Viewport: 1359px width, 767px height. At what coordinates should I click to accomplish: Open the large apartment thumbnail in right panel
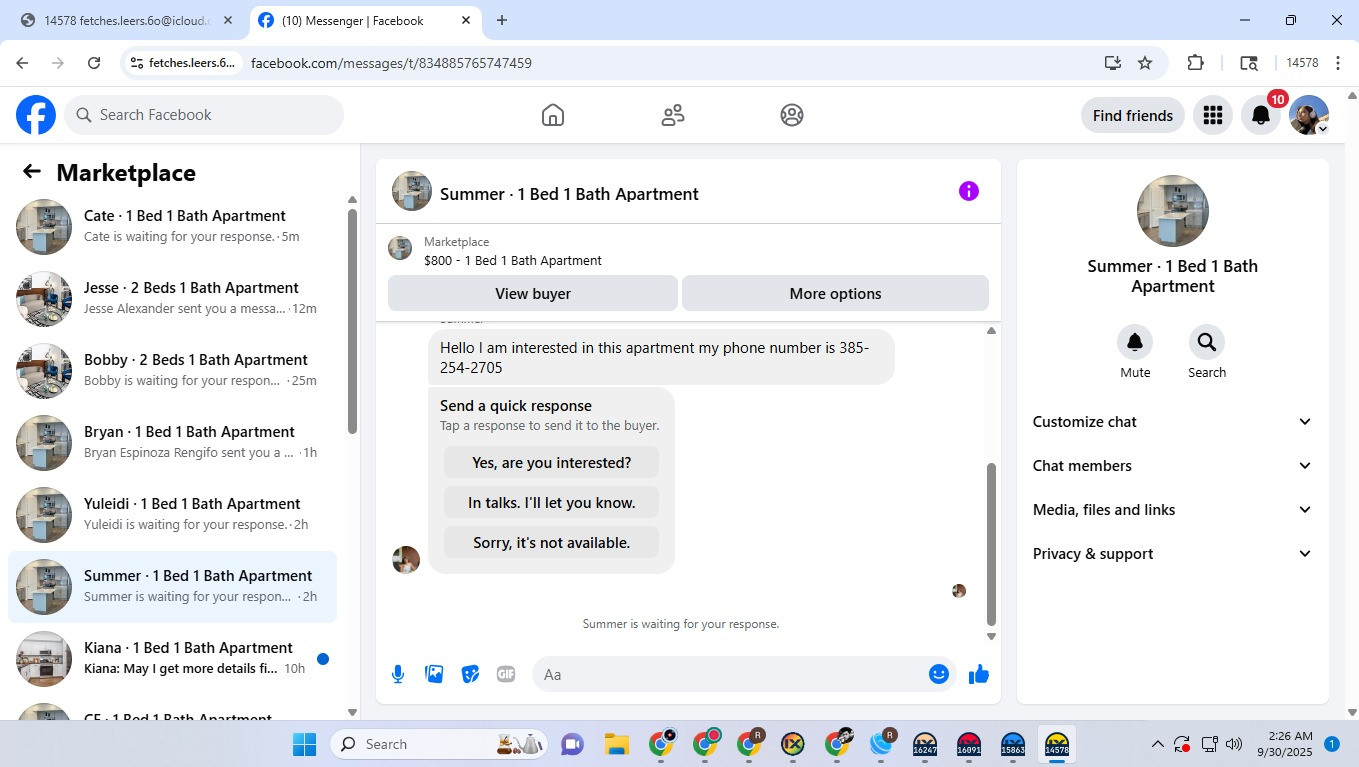pos(1173,211)
